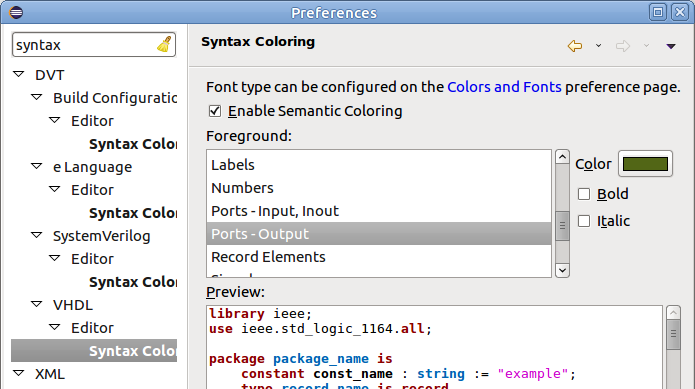Collapse Editor under VHDL
The height and width of the screenshot is (389, 695).
(x=55, y=327)
